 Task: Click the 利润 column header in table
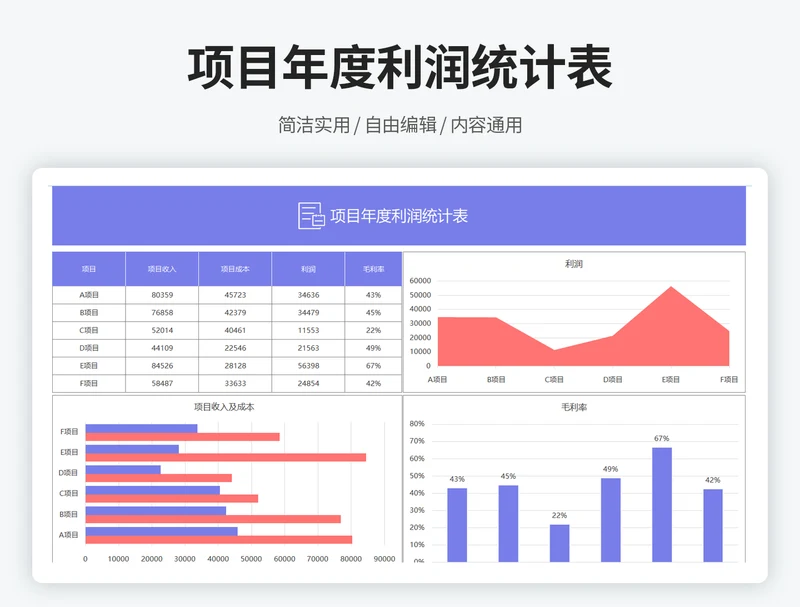[x=308, y=269]
